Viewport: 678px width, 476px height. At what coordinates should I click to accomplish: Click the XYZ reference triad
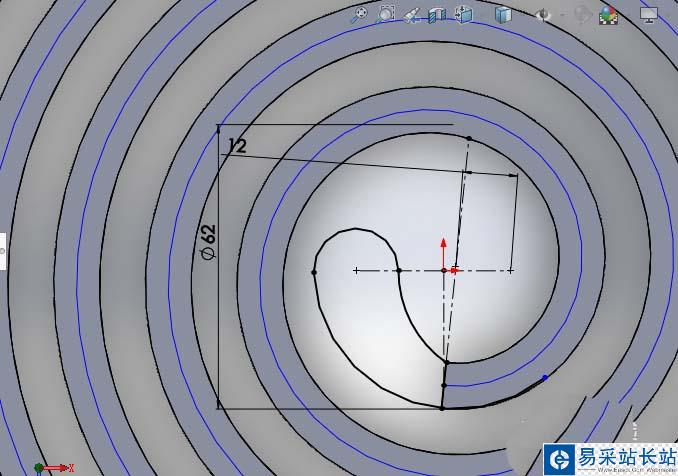pos(54,467)
